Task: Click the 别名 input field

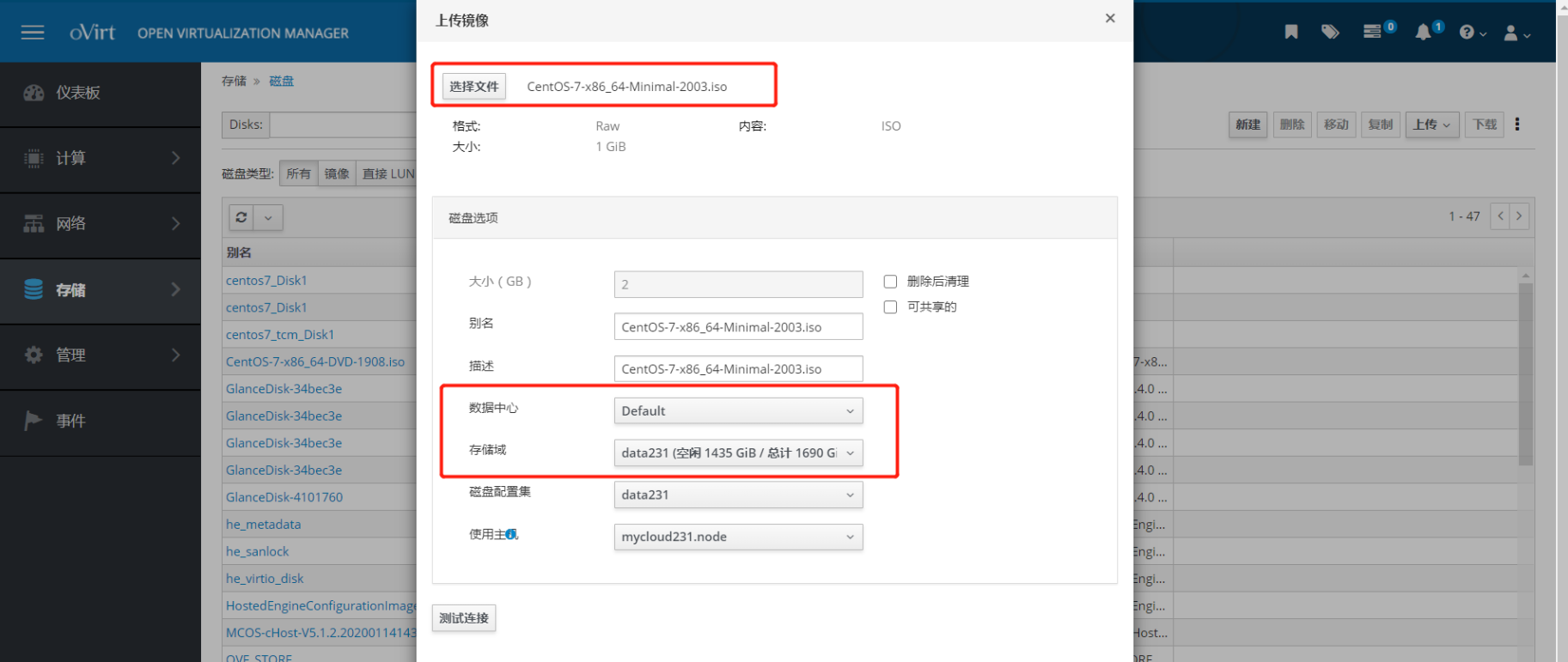Action: (738, 327)
